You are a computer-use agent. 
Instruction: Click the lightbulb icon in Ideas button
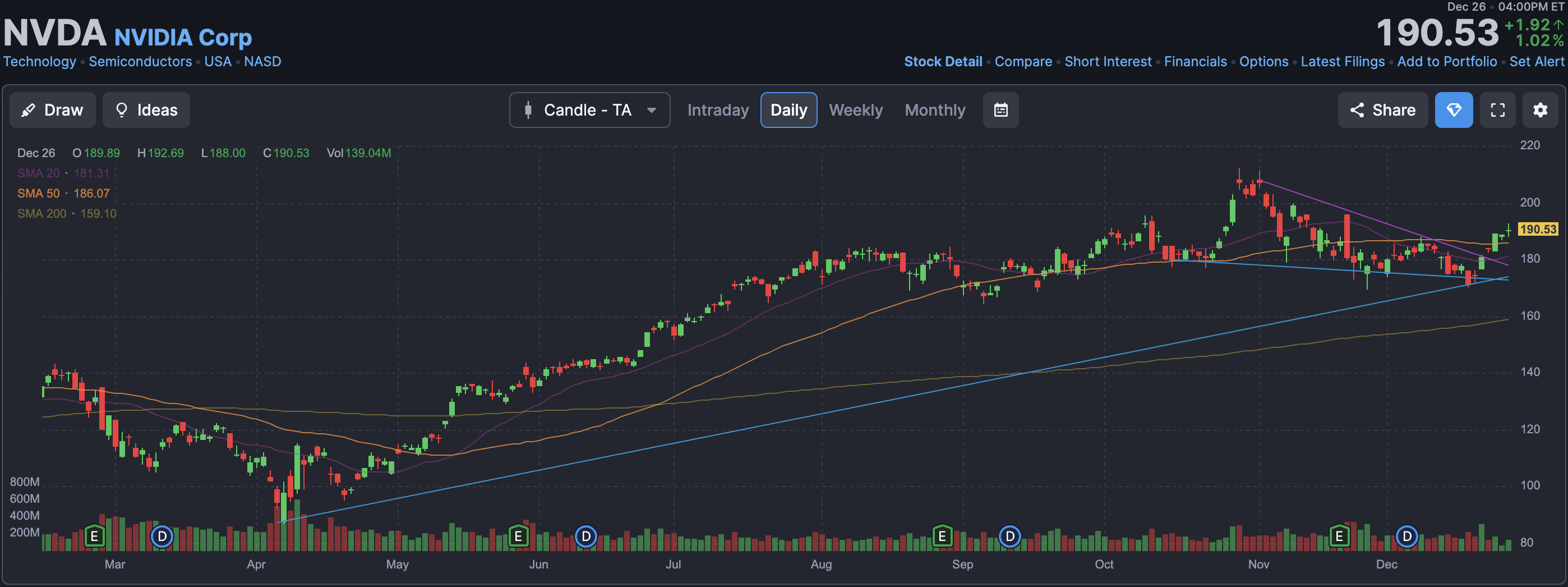122,110
